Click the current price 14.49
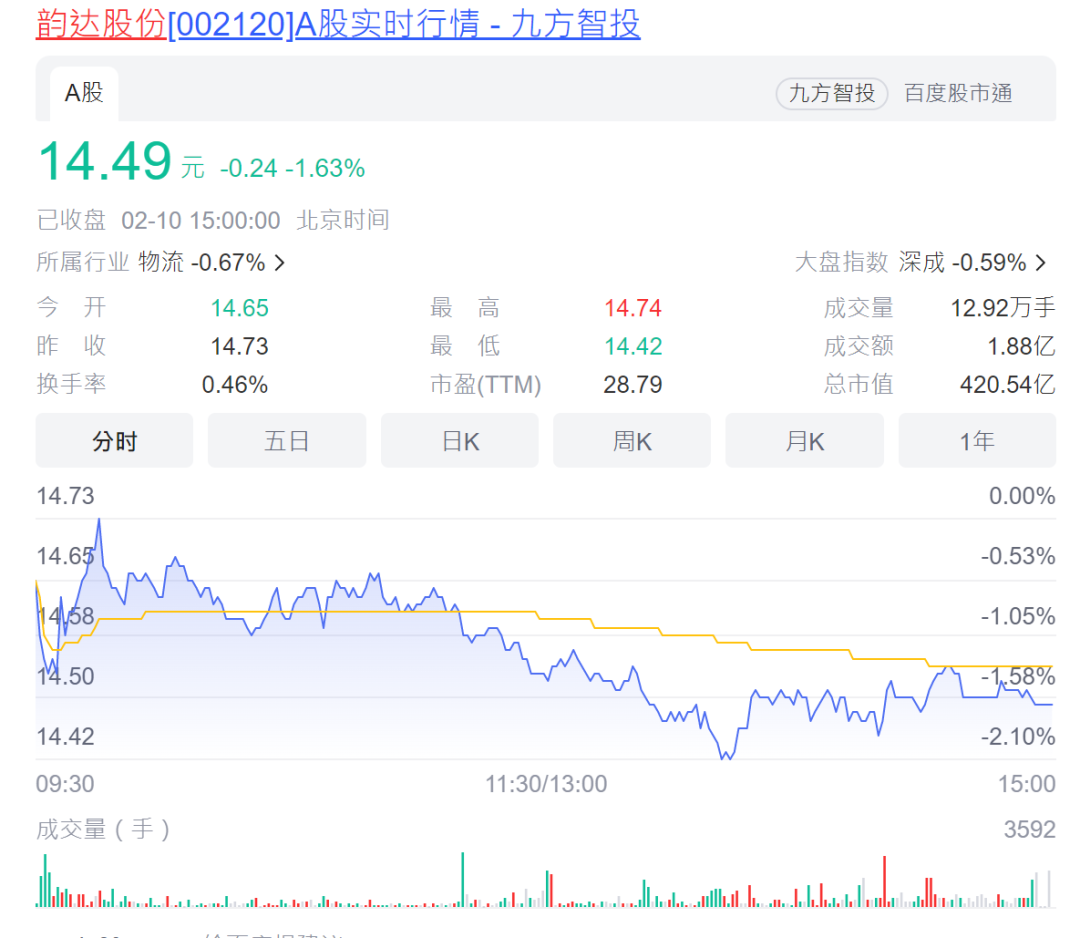 point(104,162)
